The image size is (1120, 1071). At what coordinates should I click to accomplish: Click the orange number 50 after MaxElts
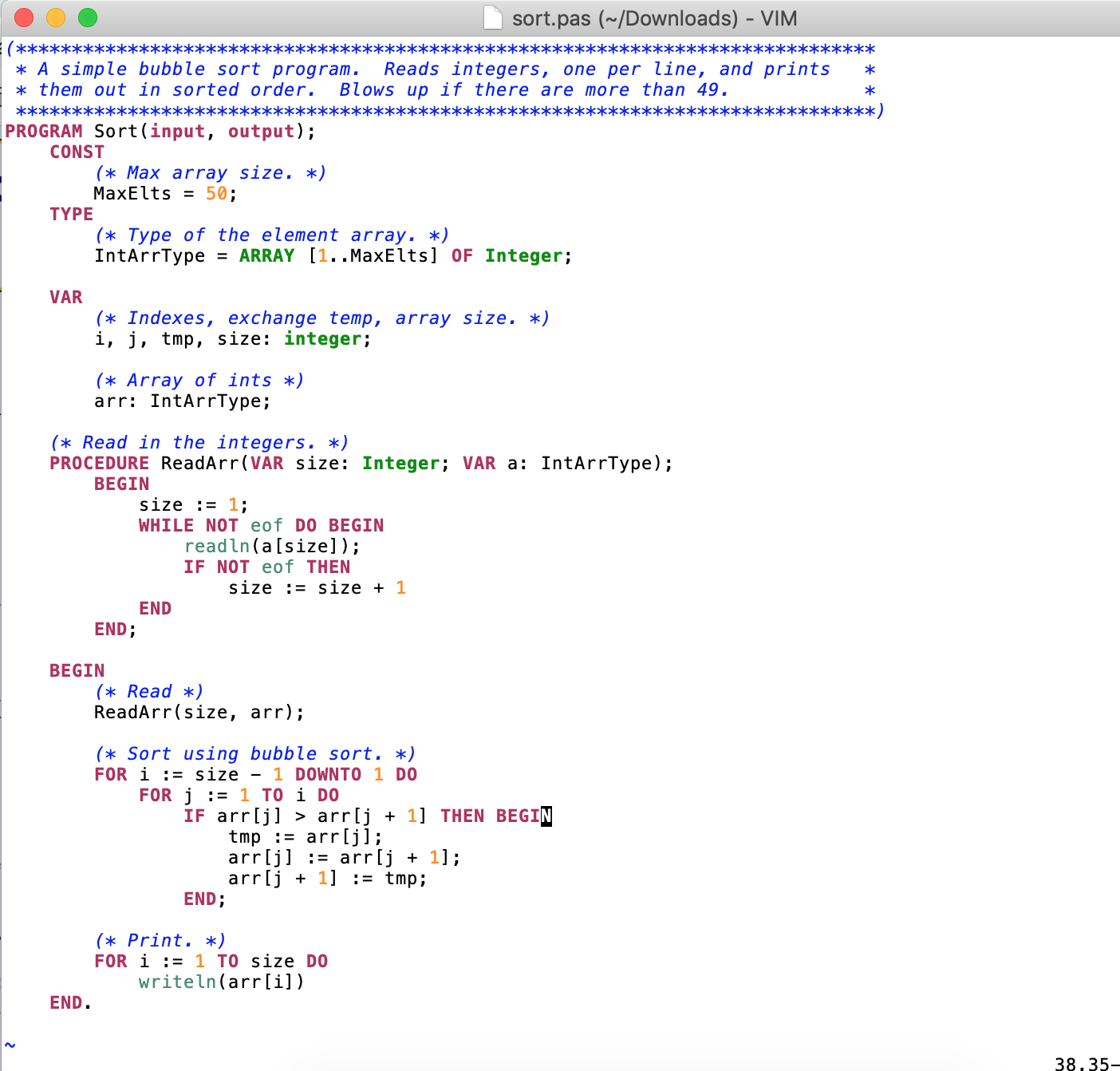[216, 194]
